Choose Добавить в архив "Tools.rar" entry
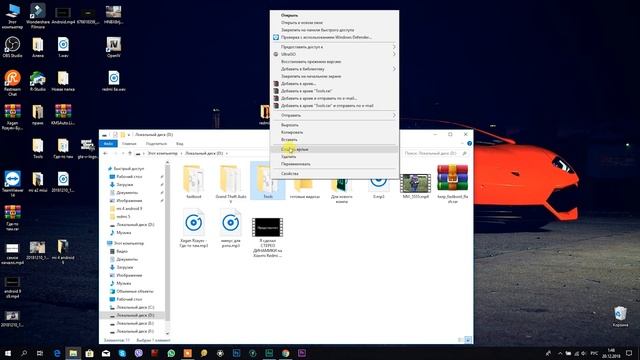This screenshot has height=360, width=640. pos(335,91)
